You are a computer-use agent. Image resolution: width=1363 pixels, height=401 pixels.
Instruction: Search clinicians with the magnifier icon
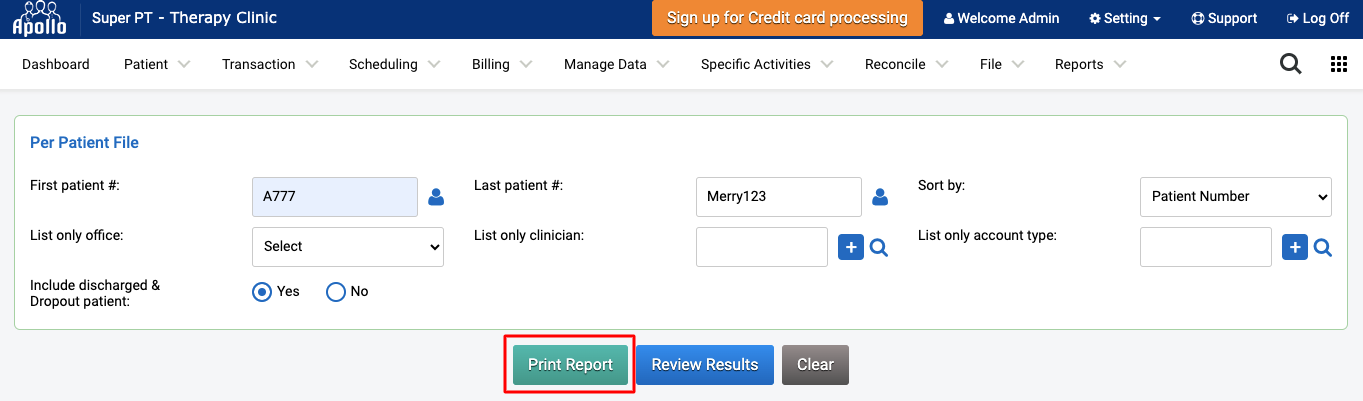coord(879,247)
